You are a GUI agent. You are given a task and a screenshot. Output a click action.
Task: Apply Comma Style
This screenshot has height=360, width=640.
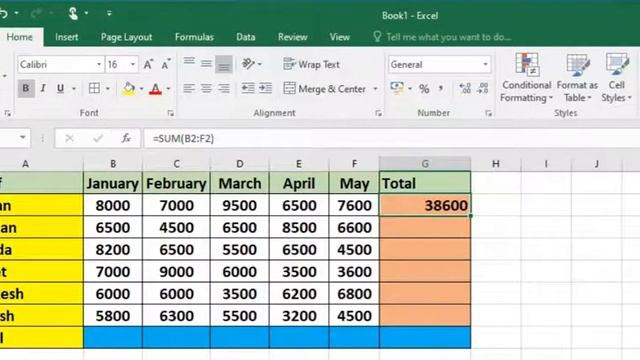(x=441, y=88)
